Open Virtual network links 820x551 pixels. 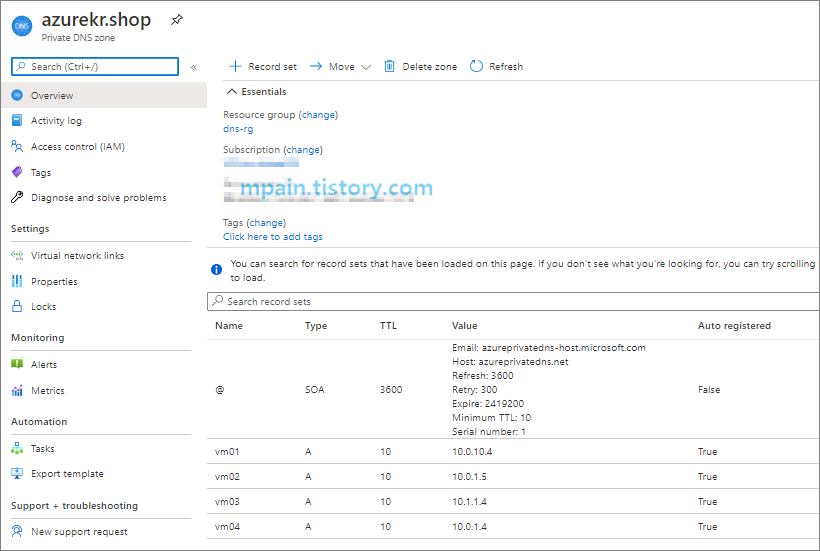[77, 256]
